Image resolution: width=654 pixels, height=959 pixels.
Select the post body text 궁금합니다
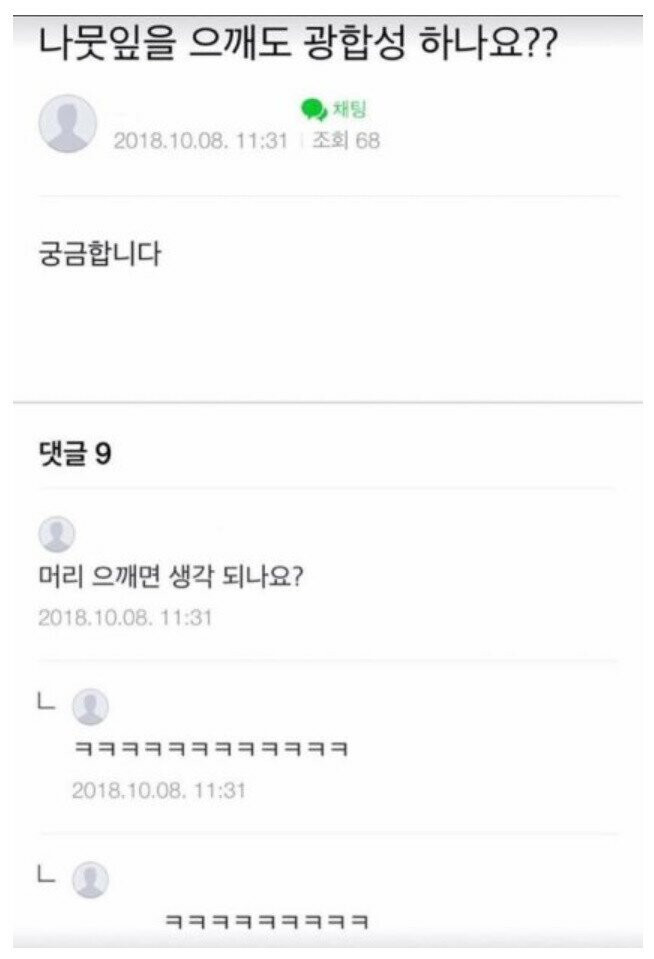(x=98, y=254)
